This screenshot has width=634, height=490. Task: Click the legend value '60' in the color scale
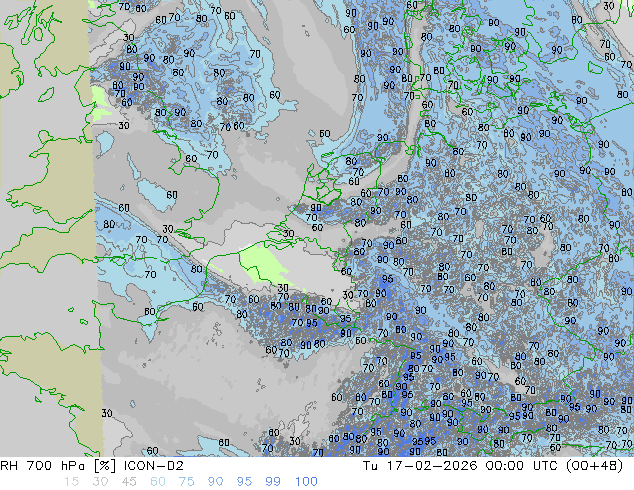click(x=158, y=482)
